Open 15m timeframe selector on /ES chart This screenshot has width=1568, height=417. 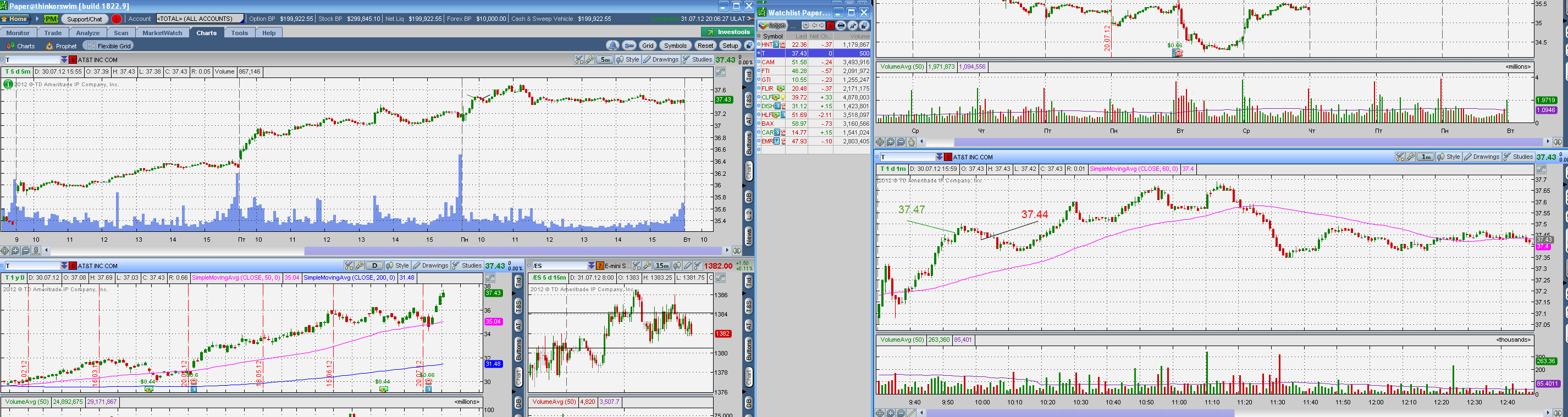661,266
